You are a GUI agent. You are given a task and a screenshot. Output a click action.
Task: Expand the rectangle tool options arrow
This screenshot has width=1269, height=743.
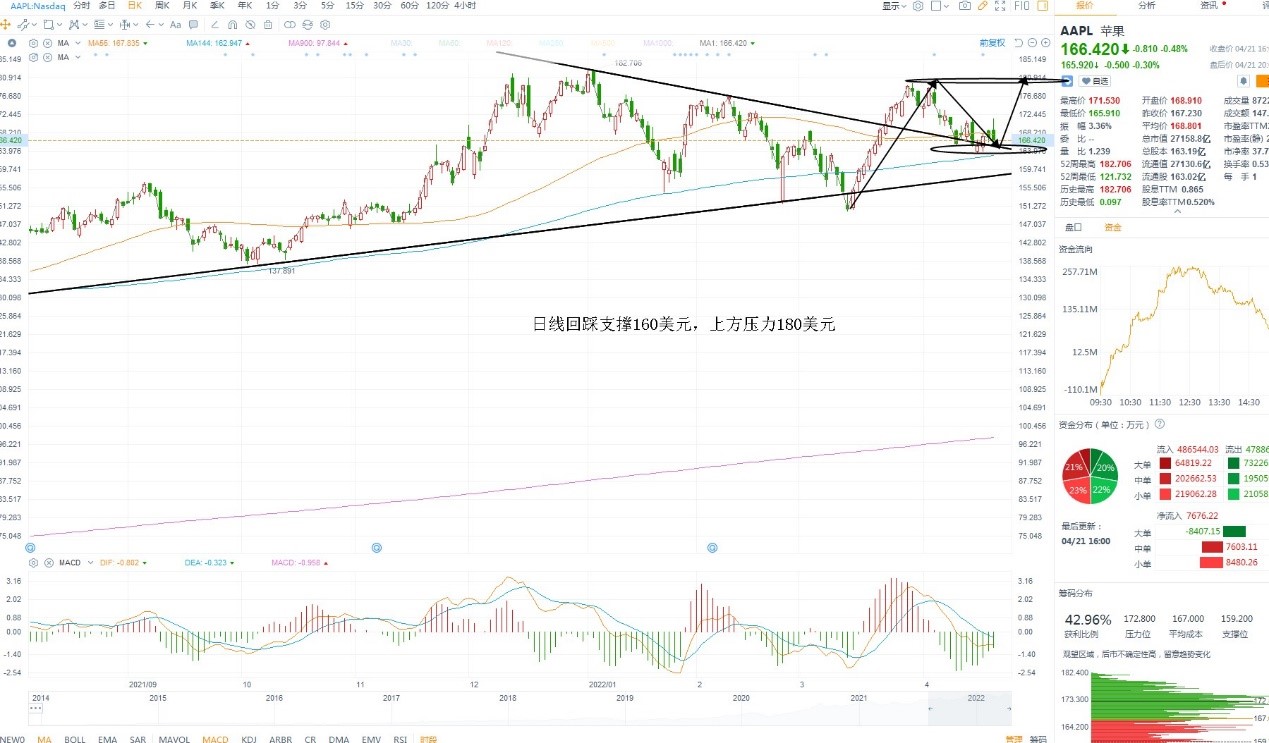point(59,24)
